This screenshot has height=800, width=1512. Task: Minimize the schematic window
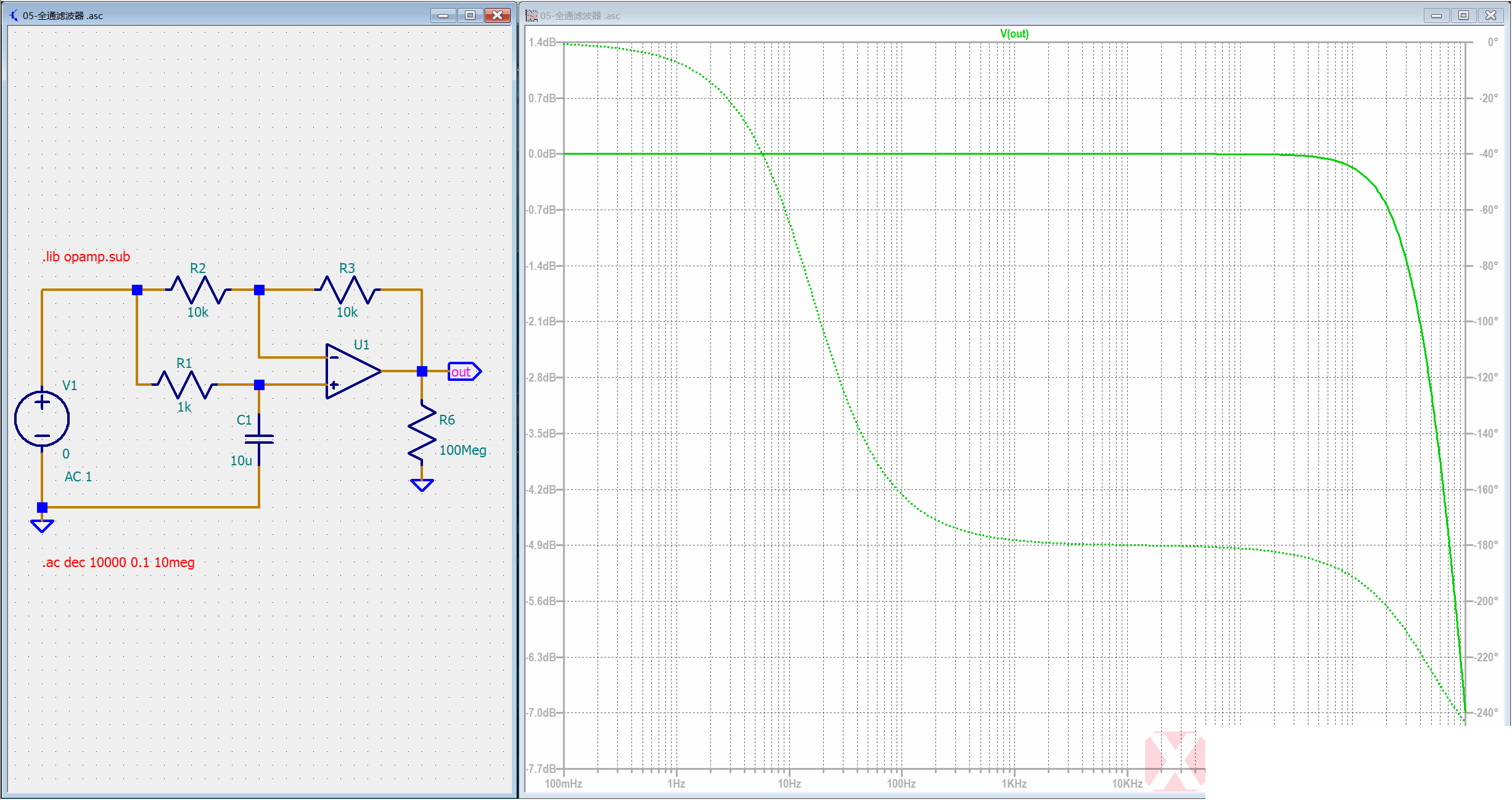click(x=443, y=15)
